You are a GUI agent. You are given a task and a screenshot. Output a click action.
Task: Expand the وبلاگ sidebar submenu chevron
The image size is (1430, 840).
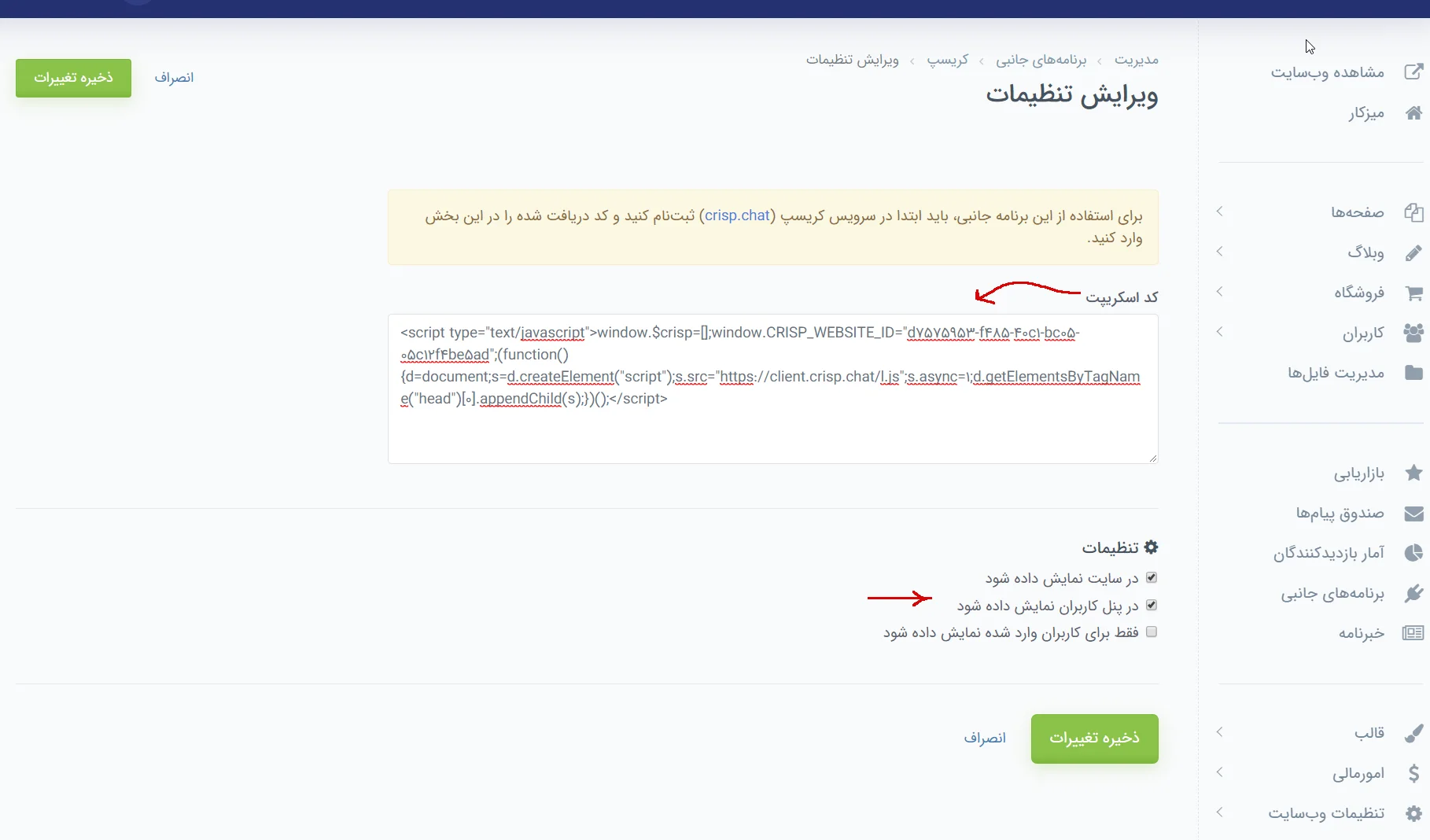click(x=1219, y=252)
